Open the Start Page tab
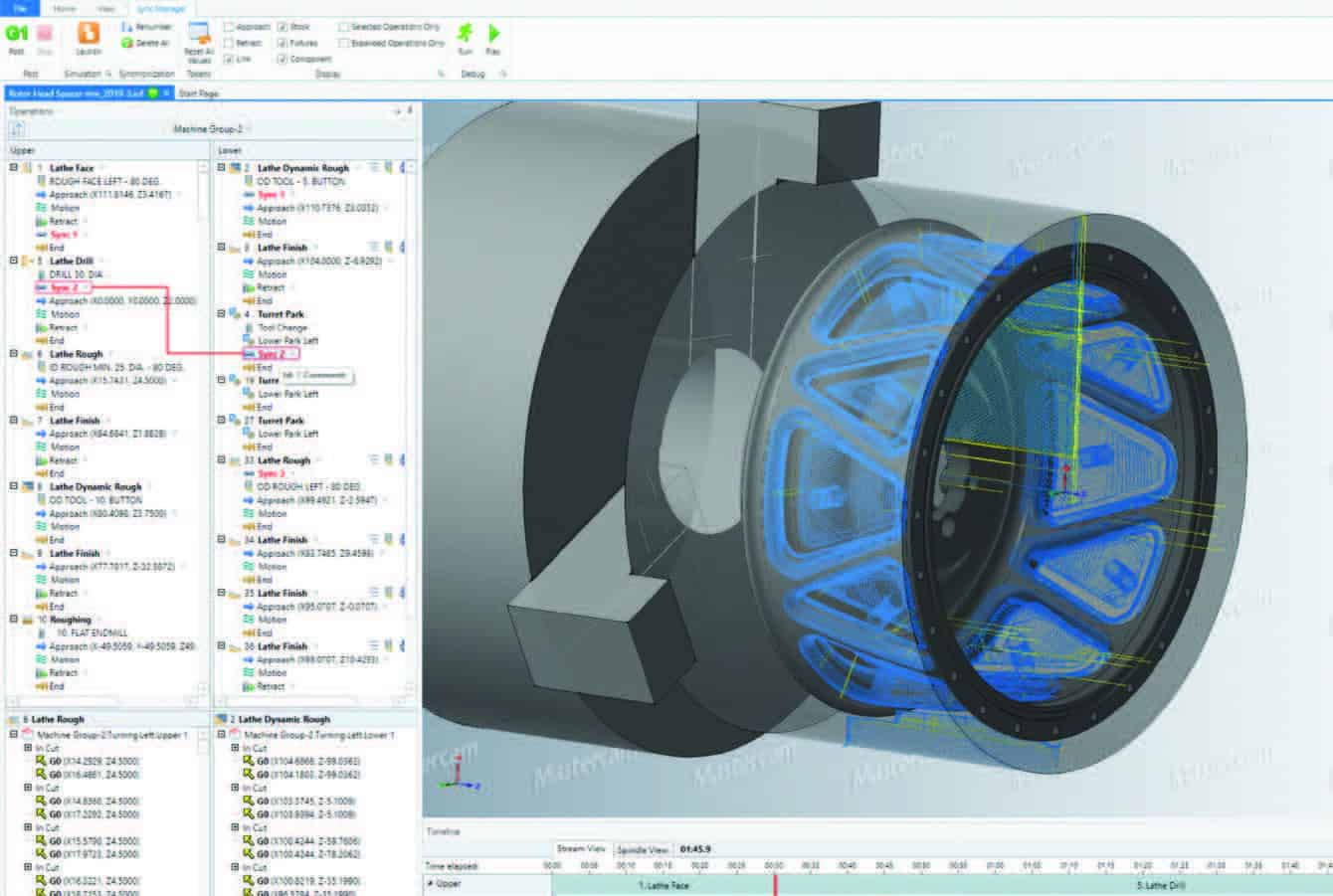Image resolution: width=1333 pixels, height=896 pixels. [x=199, y=93]
